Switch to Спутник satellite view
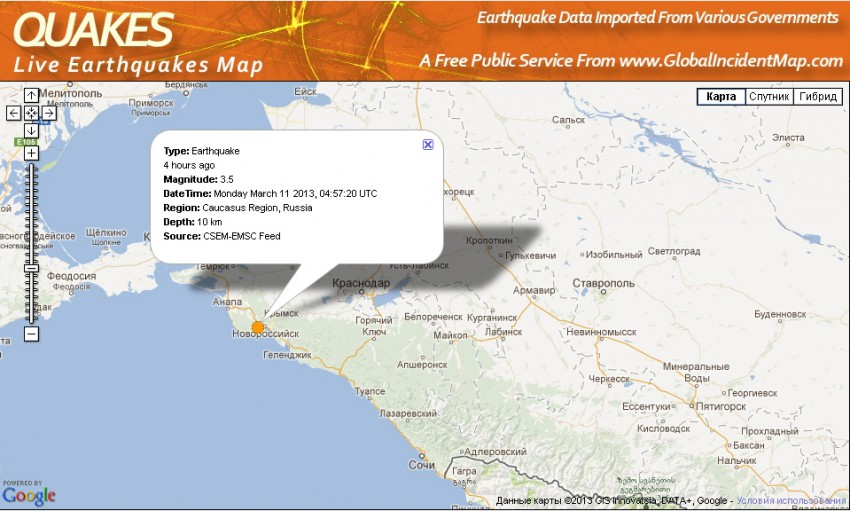Image resolution: width=850 pixels, height=511 pixels. point(769,97)
